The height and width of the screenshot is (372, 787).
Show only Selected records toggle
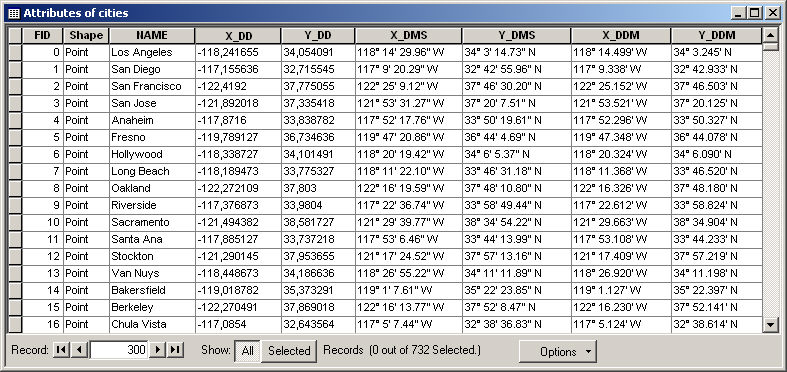coord(289,351)
